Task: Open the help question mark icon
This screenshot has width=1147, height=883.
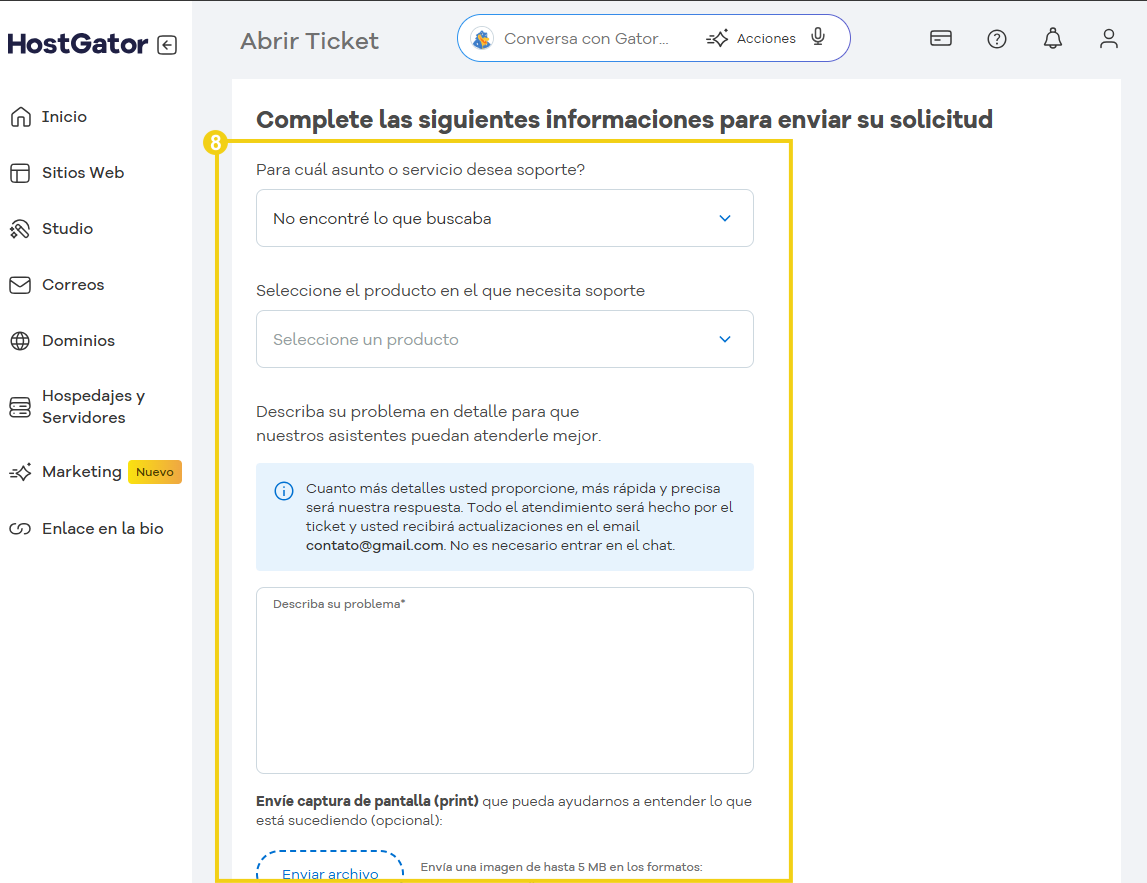Action: pos(996,39)
